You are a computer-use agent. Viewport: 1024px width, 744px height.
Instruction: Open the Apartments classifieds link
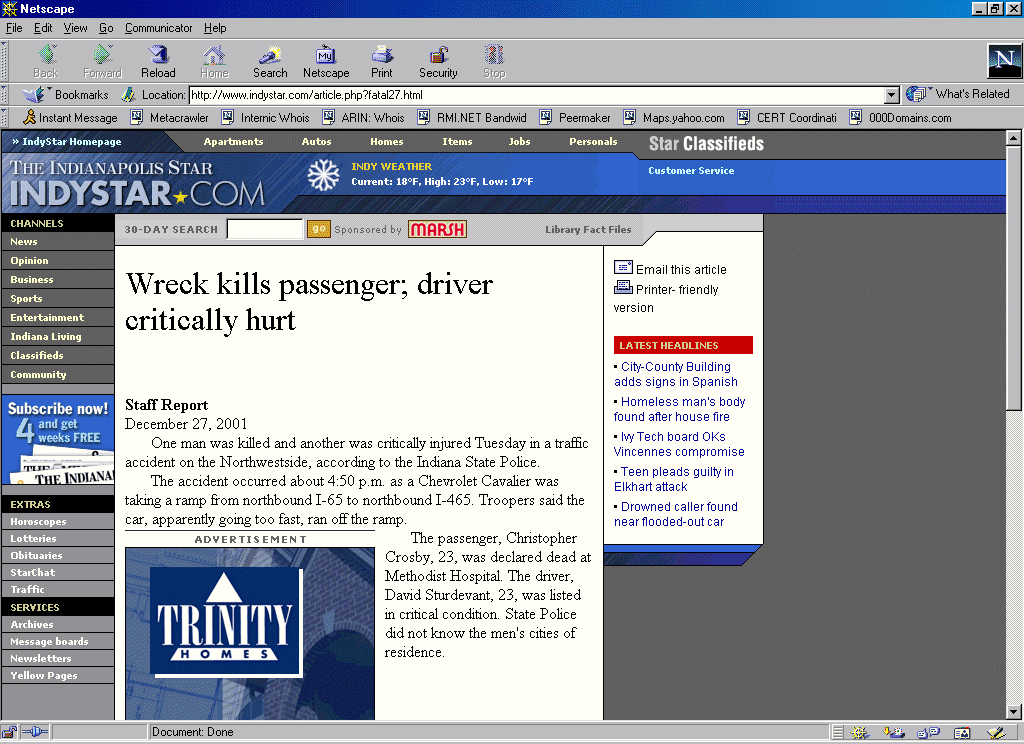pos(233,142)
